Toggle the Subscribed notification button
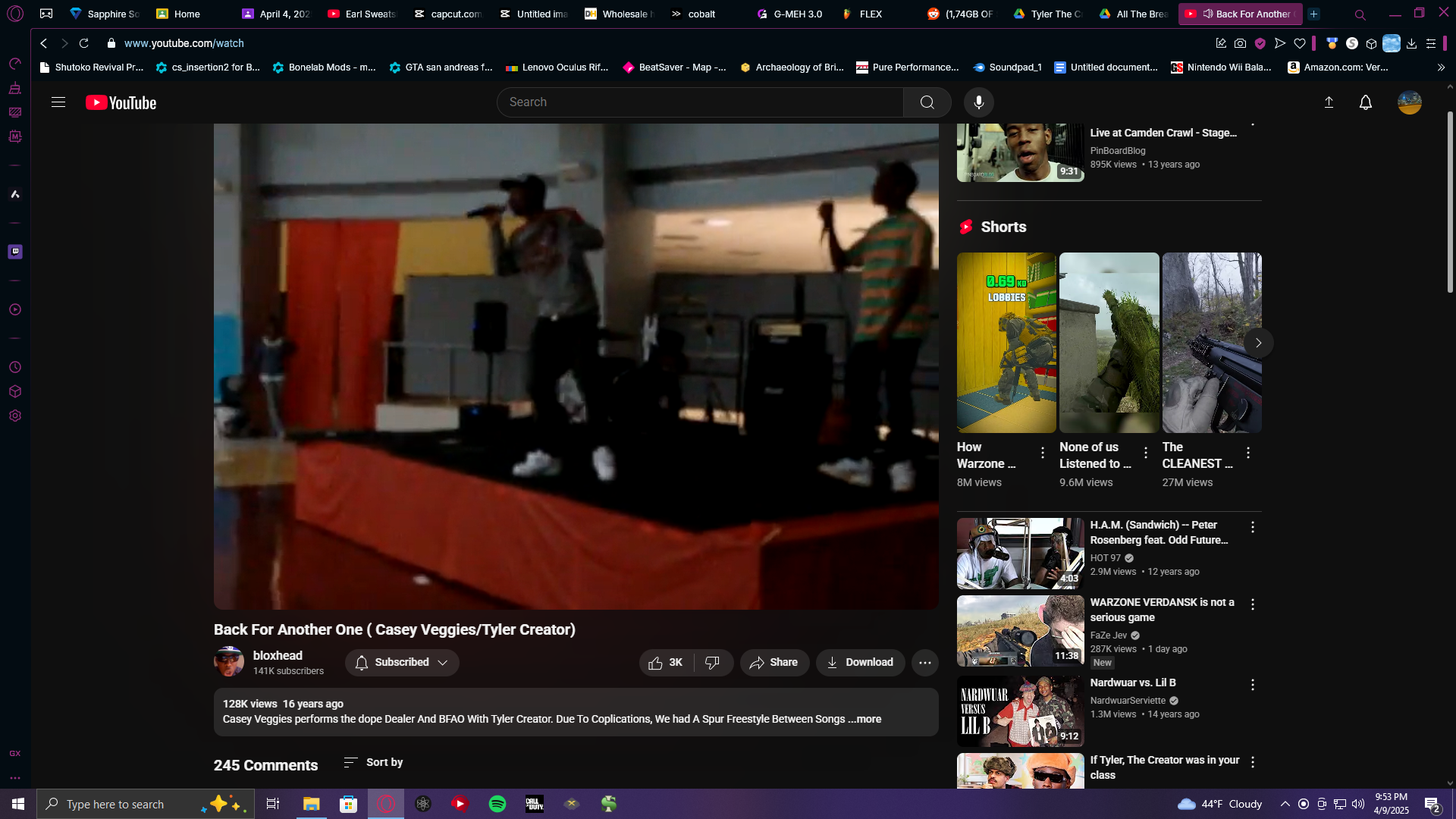The image size is (1456, 819). coord(402,663)
